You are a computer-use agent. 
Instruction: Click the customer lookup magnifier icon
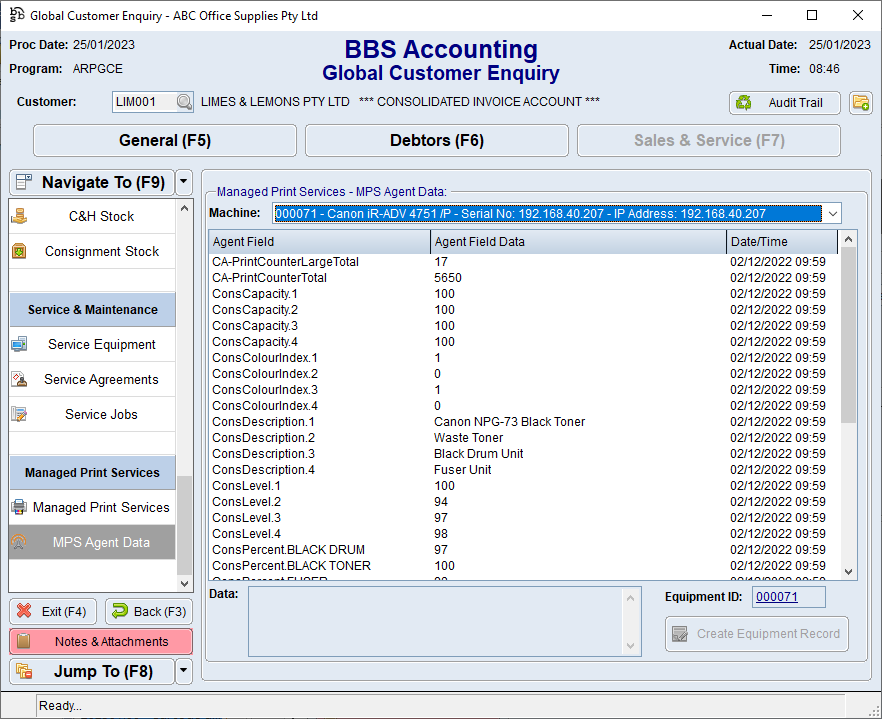point(184,102)
